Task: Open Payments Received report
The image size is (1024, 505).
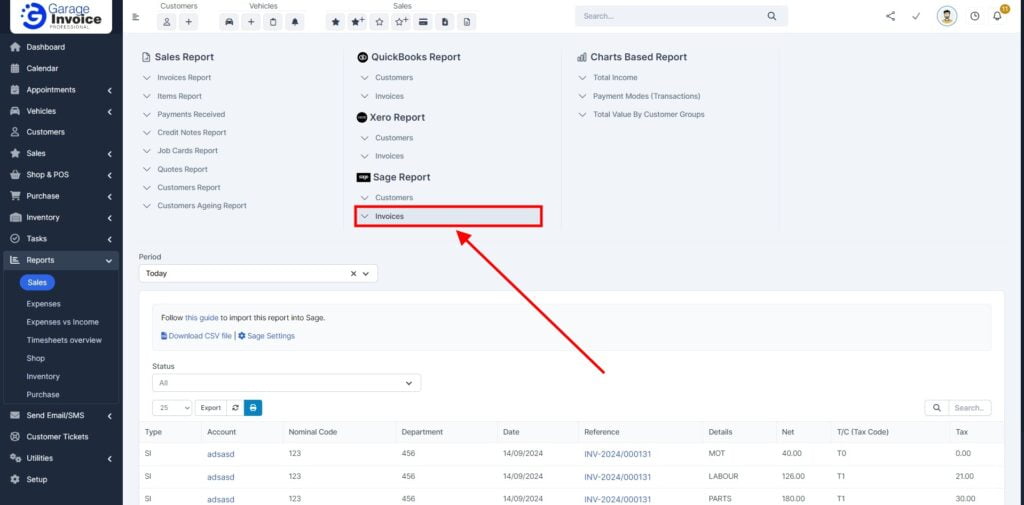Action: pos(191,114)
